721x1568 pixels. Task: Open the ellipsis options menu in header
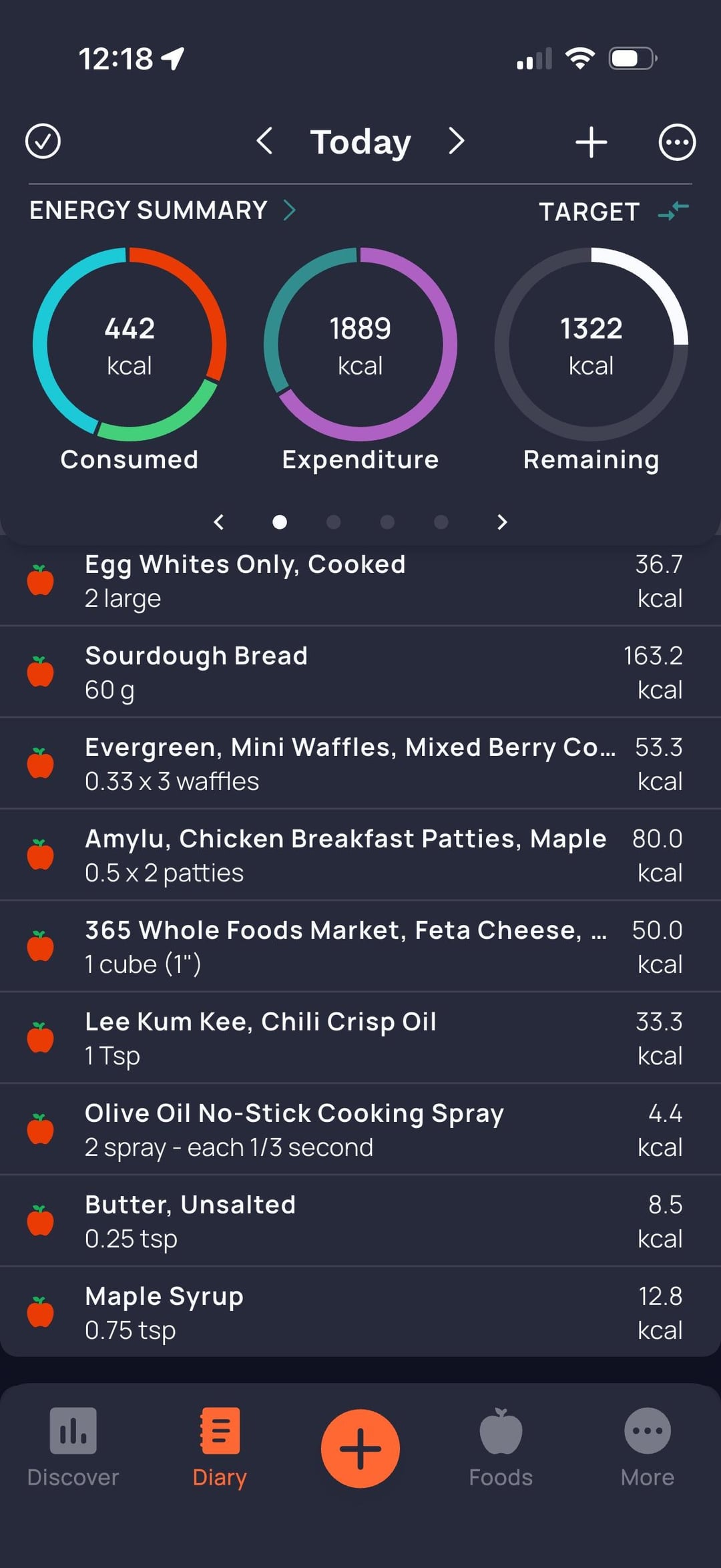pyautogui.click(x=677, y=142)
